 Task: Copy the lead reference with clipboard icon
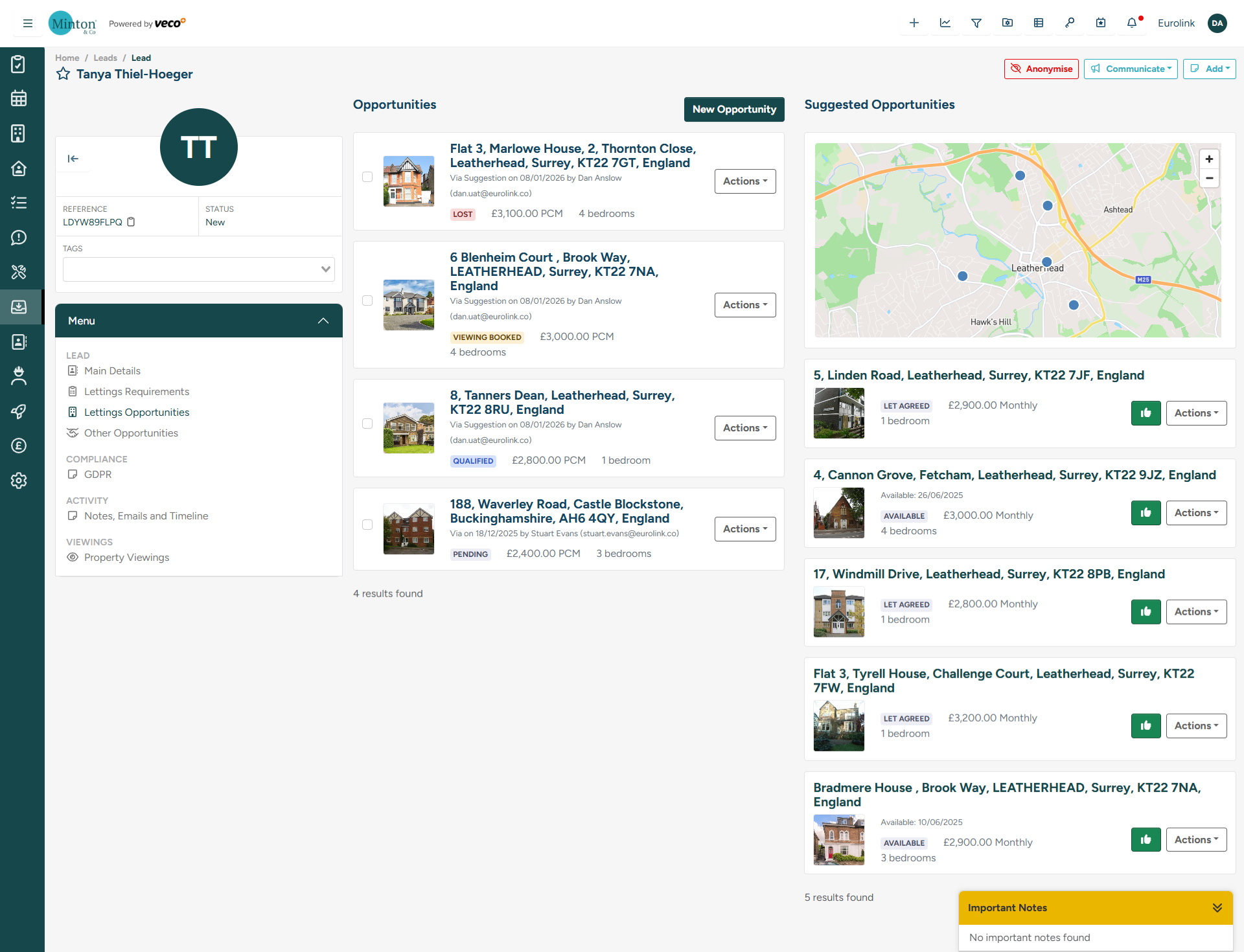pyautogui.click(x=132, y=222)
